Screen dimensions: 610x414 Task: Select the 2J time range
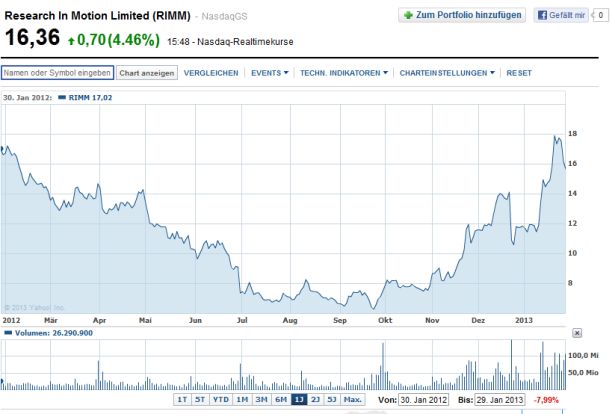tap(316, 400)
